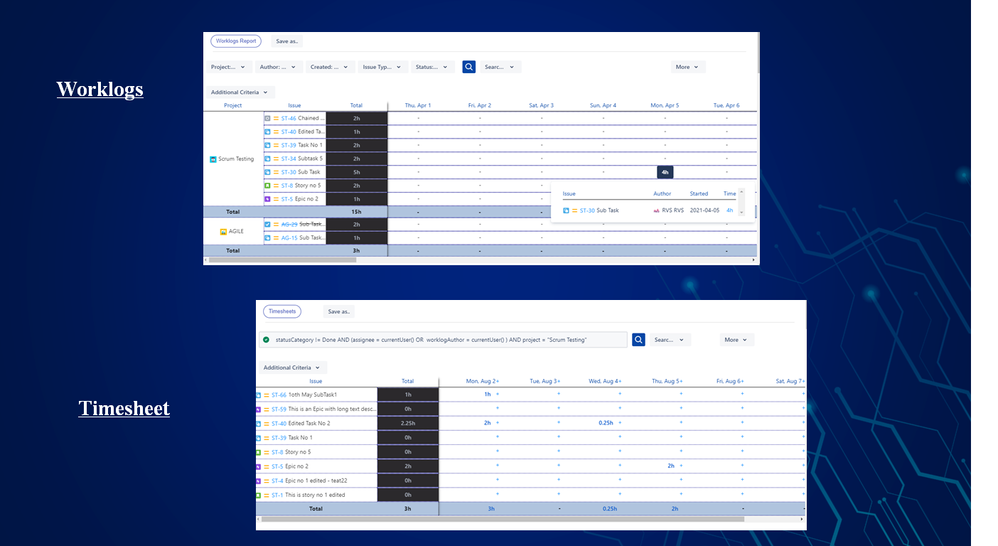Click the priority icon on Timesheets ST-1 row
Image resolution: width=998 pixels, height=546 pixels.
267,495
